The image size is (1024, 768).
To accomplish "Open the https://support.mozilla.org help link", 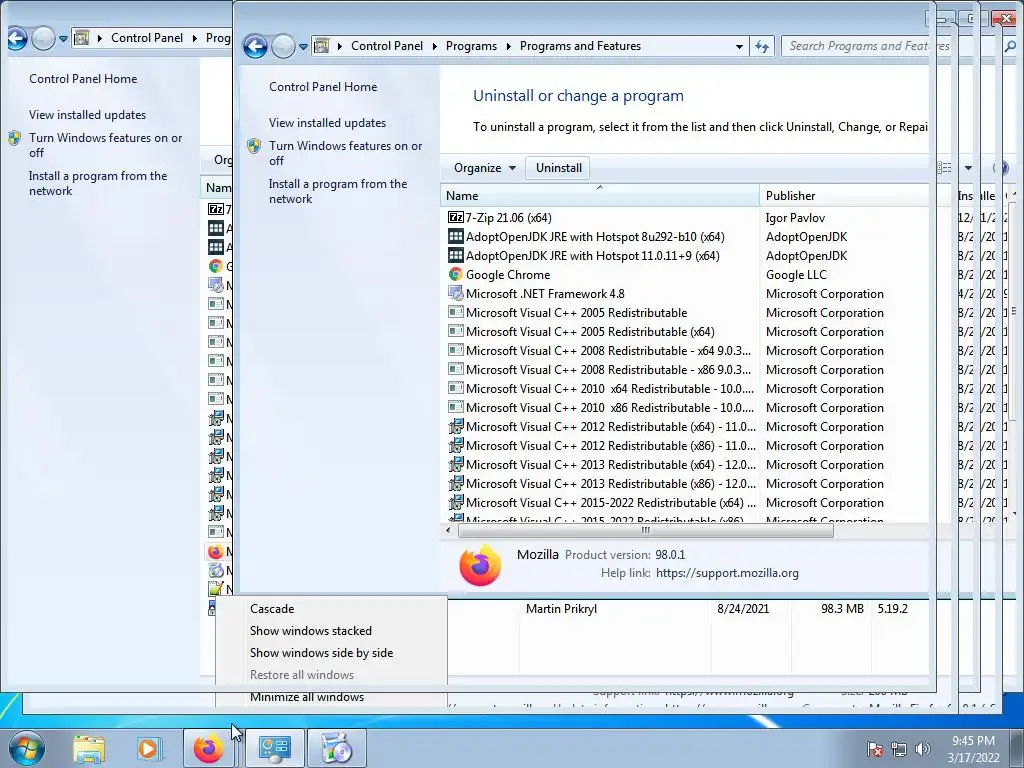I will 727,573.
